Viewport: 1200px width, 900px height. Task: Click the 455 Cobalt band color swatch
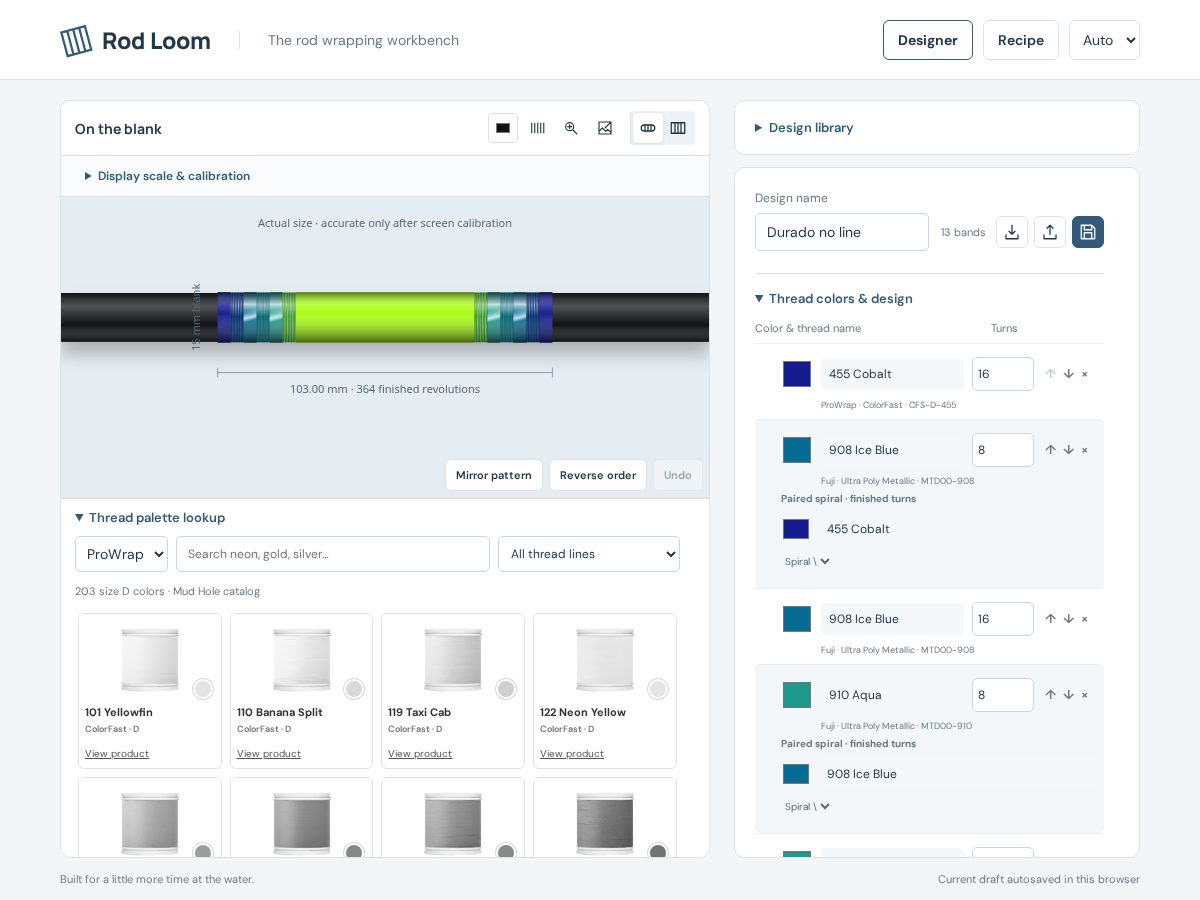point(797,374)
